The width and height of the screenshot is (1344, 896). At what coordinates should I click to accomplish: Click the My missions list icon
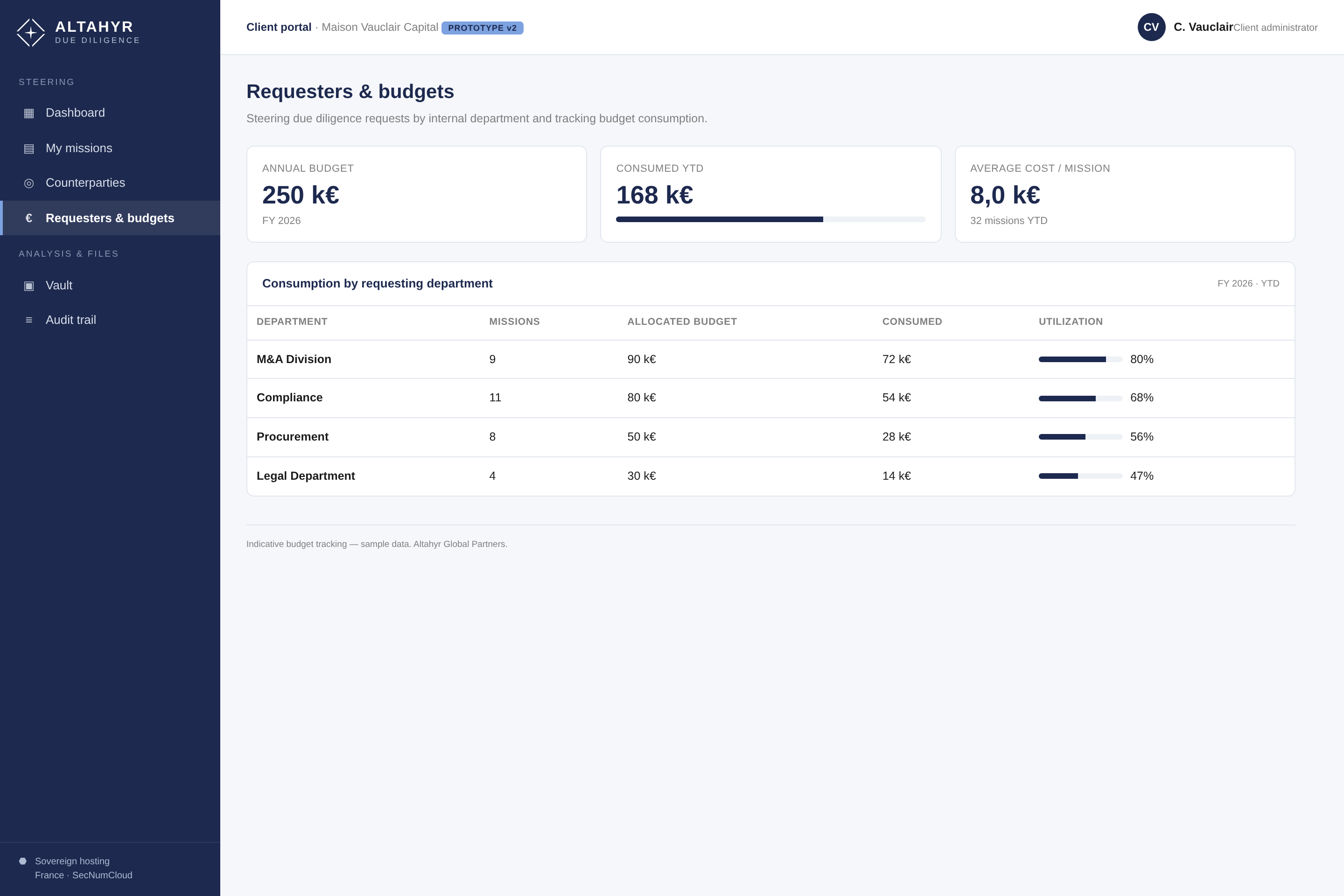click(x=28, y=148)
